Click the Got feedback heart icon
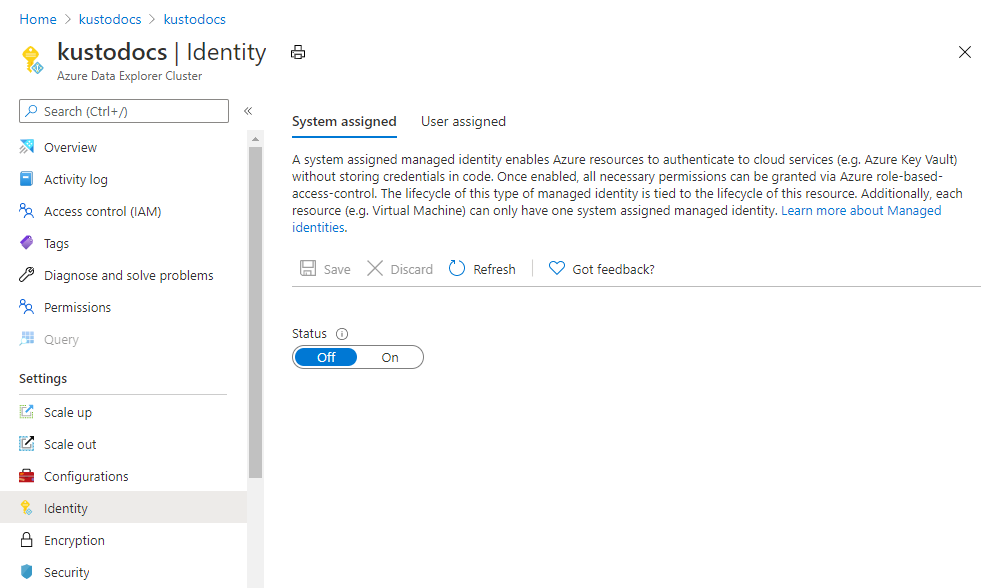 [x=557, y=268]
